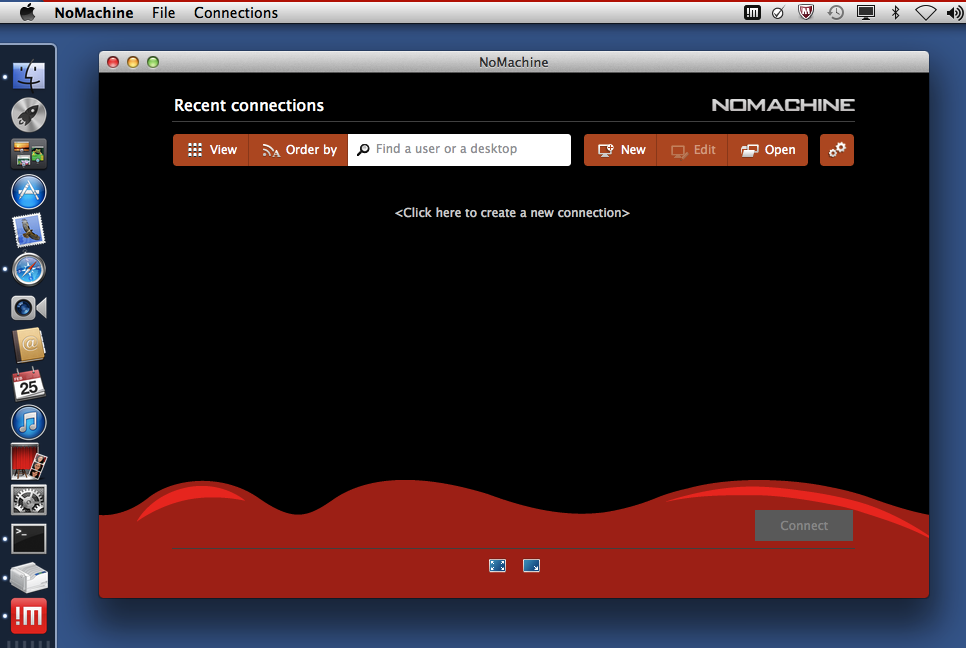
Task: Click the Recent connections heading
Action: pos(249,105)
